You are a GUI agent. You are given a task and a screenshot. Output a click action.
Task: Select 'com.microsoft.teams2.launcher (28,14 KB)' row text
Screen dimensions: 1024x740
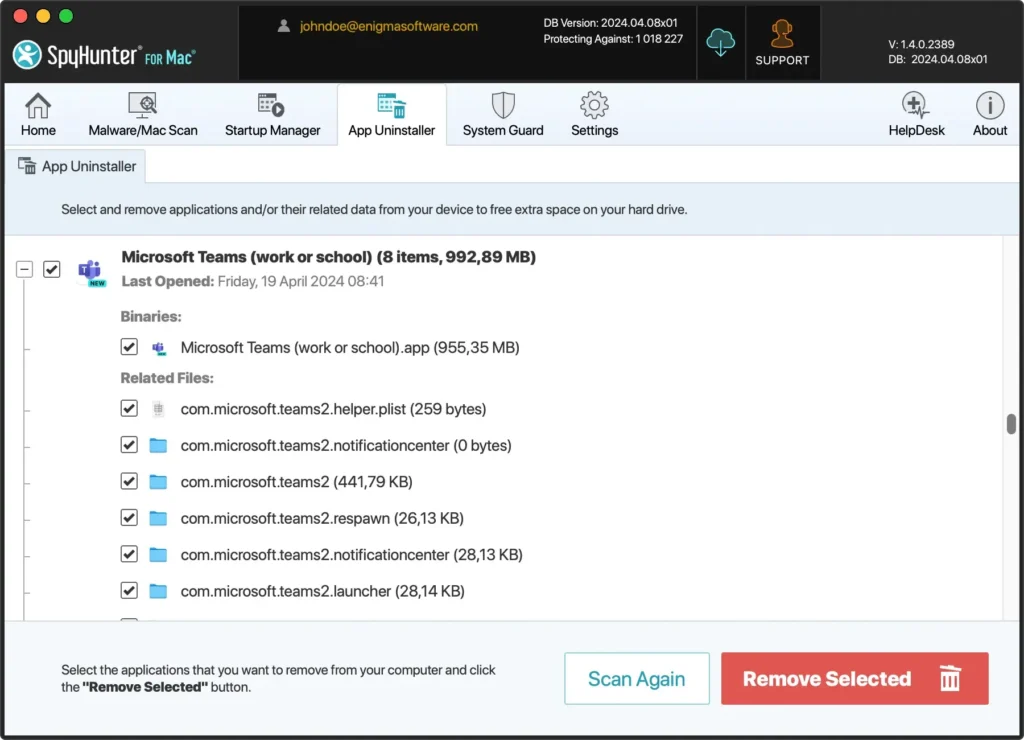point(323,592)
